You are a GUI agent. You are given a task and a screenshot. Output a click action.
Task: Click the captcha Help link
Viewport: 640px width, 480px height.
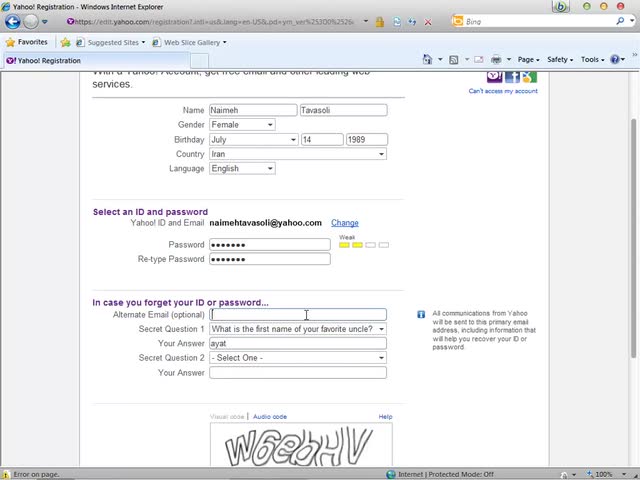pyautogui.click(x=385, y=417)
